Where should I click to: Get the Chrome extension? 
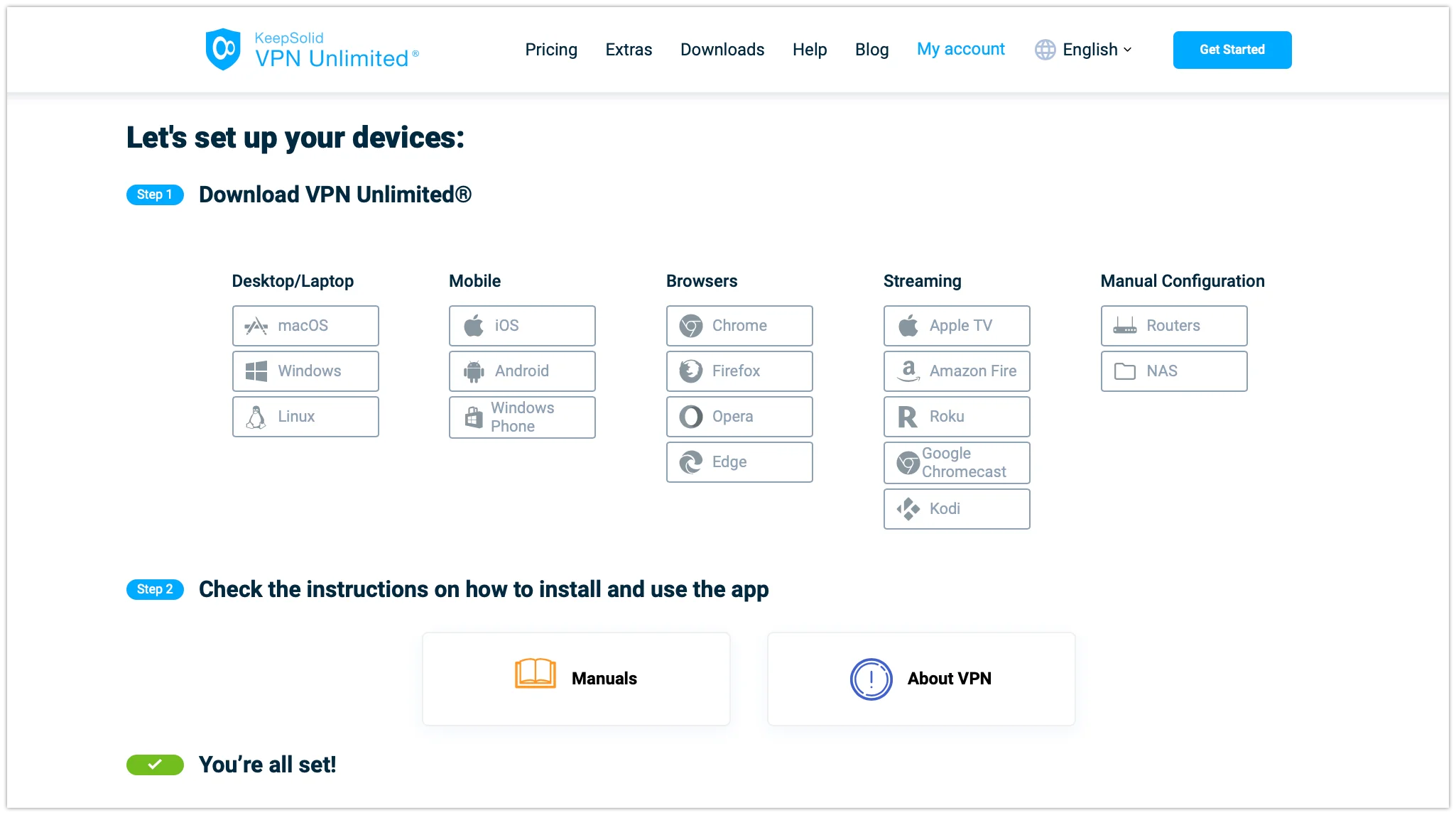click(x=739, y=326)
